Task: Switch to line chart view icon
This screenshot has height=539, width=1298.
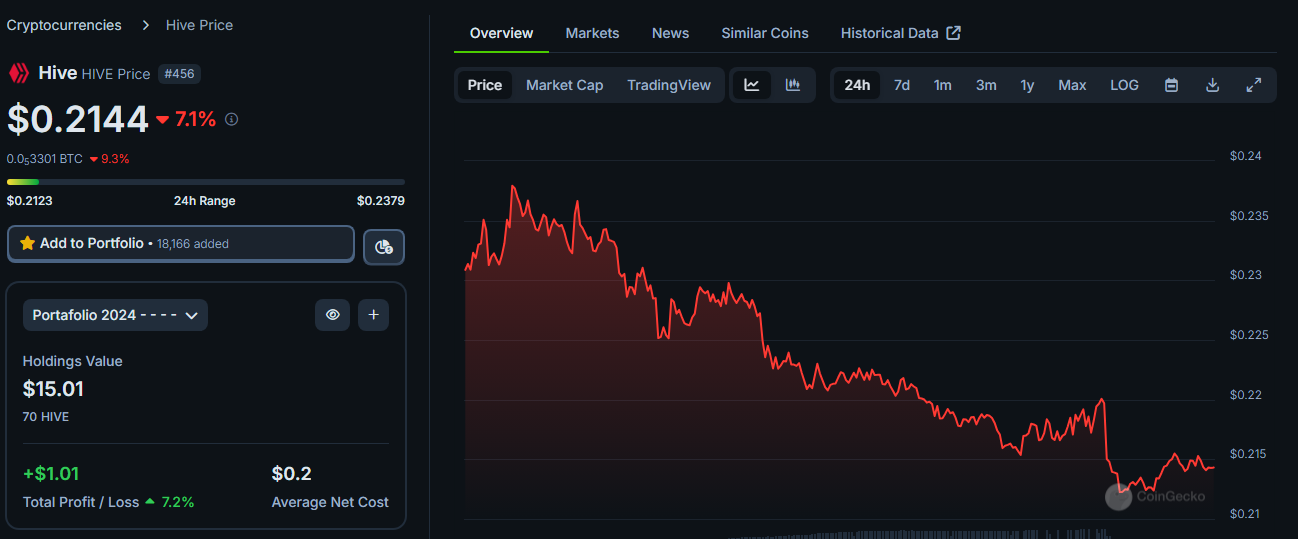Action: (752, 85)
